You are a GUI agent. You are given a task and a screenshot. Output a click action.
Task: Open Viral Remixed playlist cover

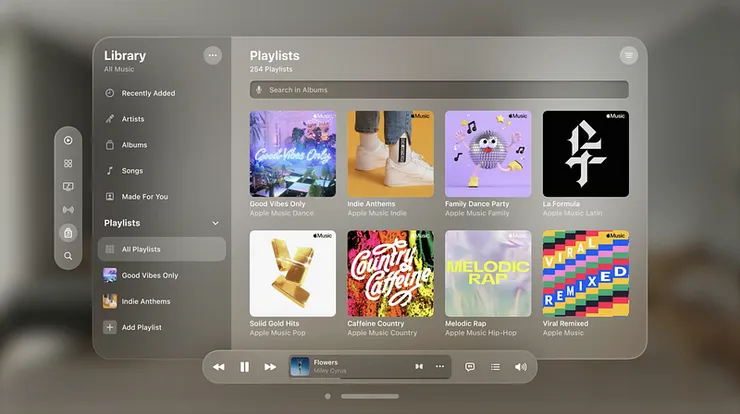pyautogui.click(x=586, y=273)
